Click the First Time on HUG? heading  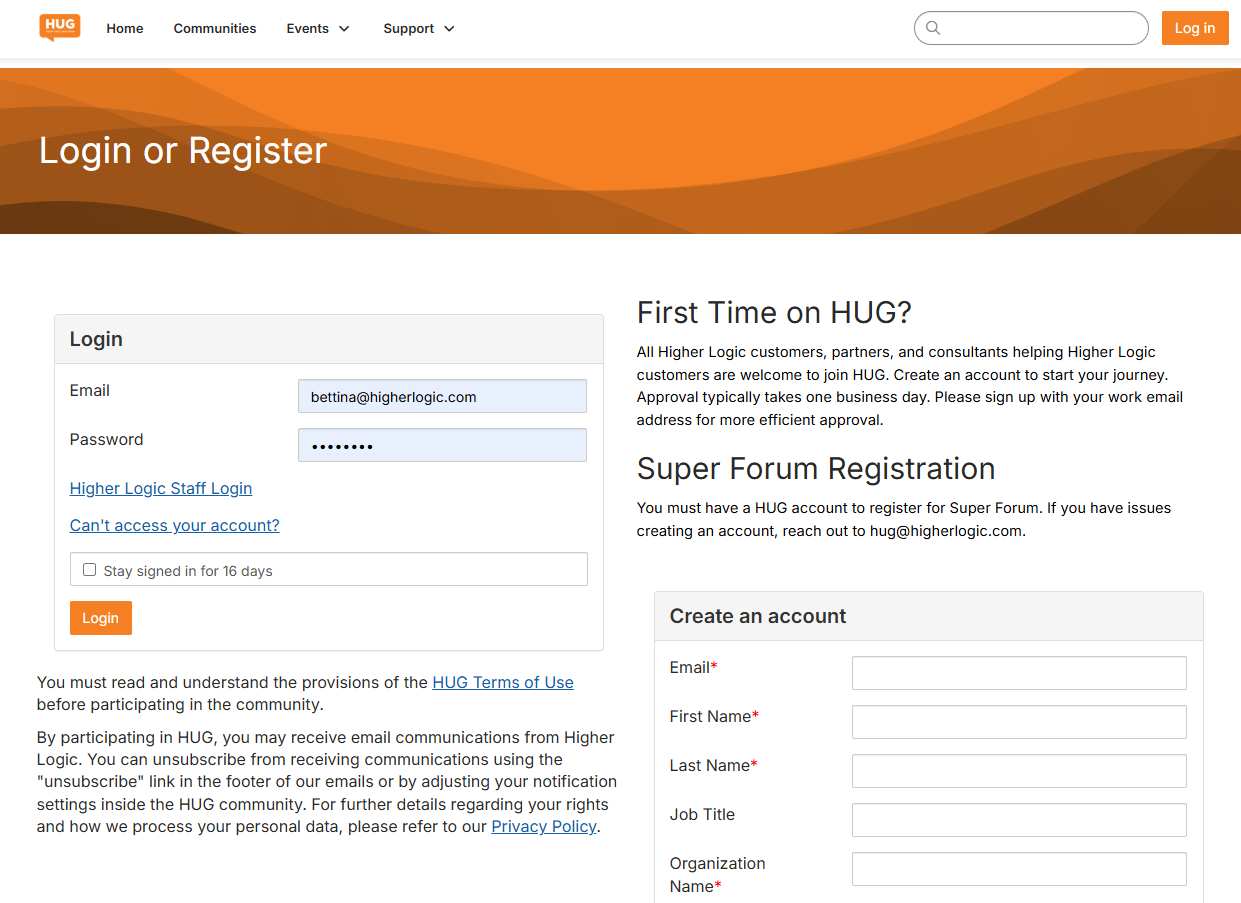pos(775,312)
